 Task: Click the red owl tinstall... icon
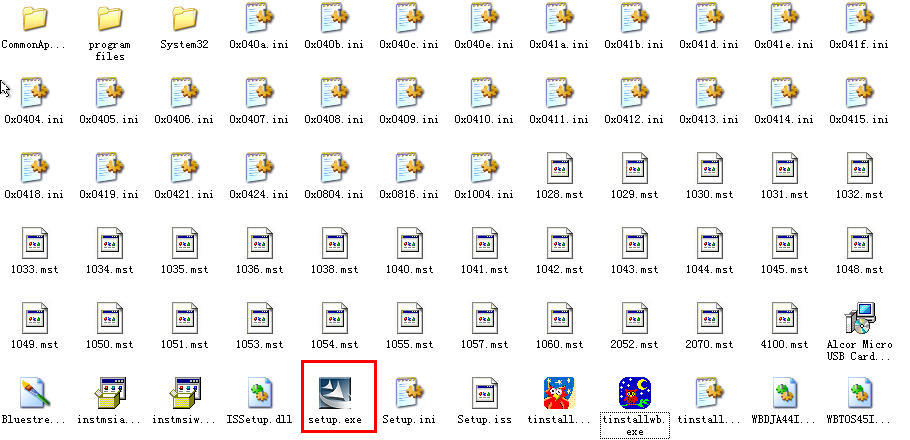tap(559, 393)
